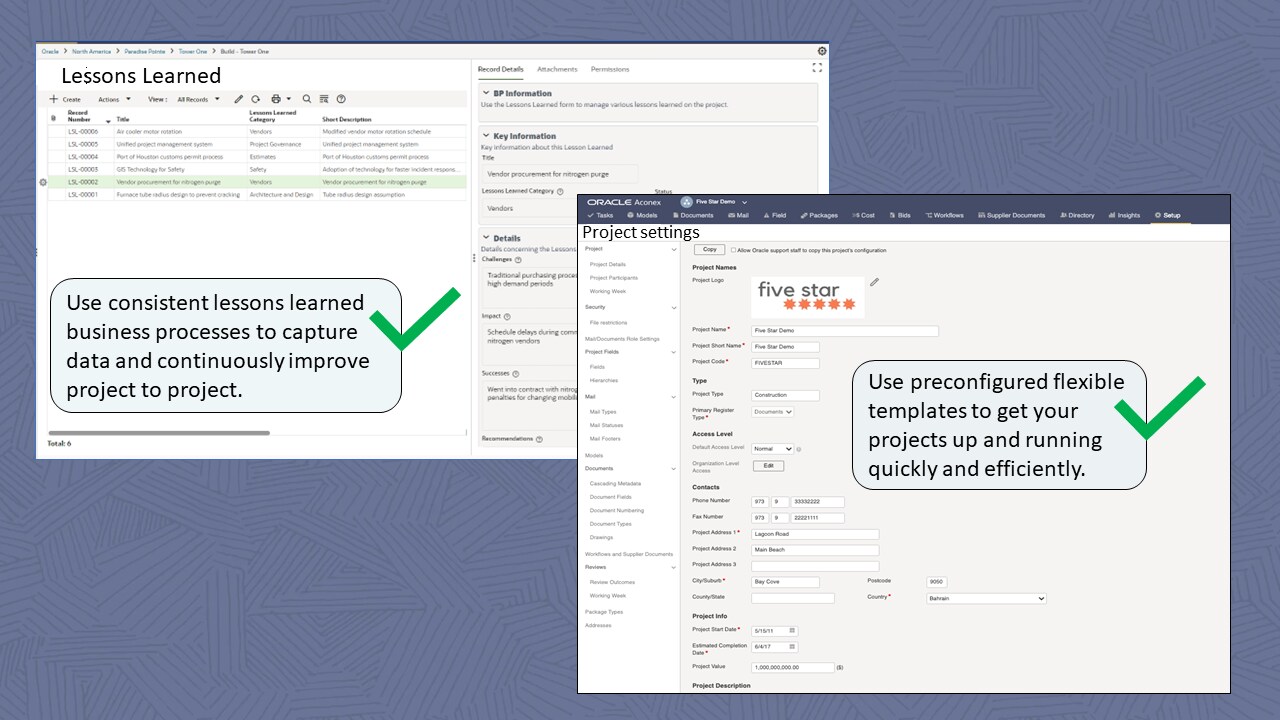Click help icon next to Recommendations label
Screen dimensions: 1280x720
click(x=539, y=438)
